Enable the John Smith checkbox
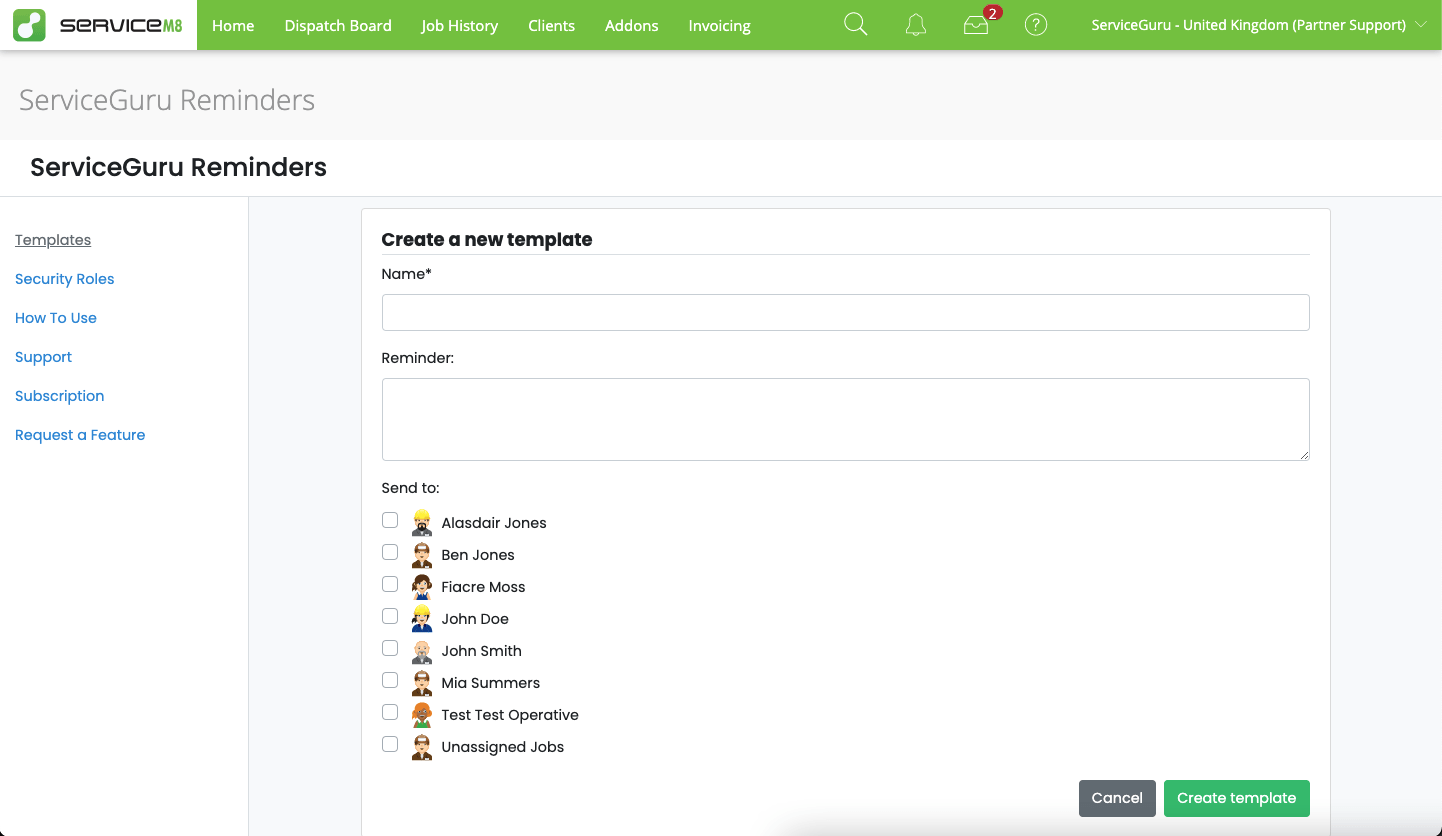The width and height of the screenshot is (1442, 836). (390, 648)
